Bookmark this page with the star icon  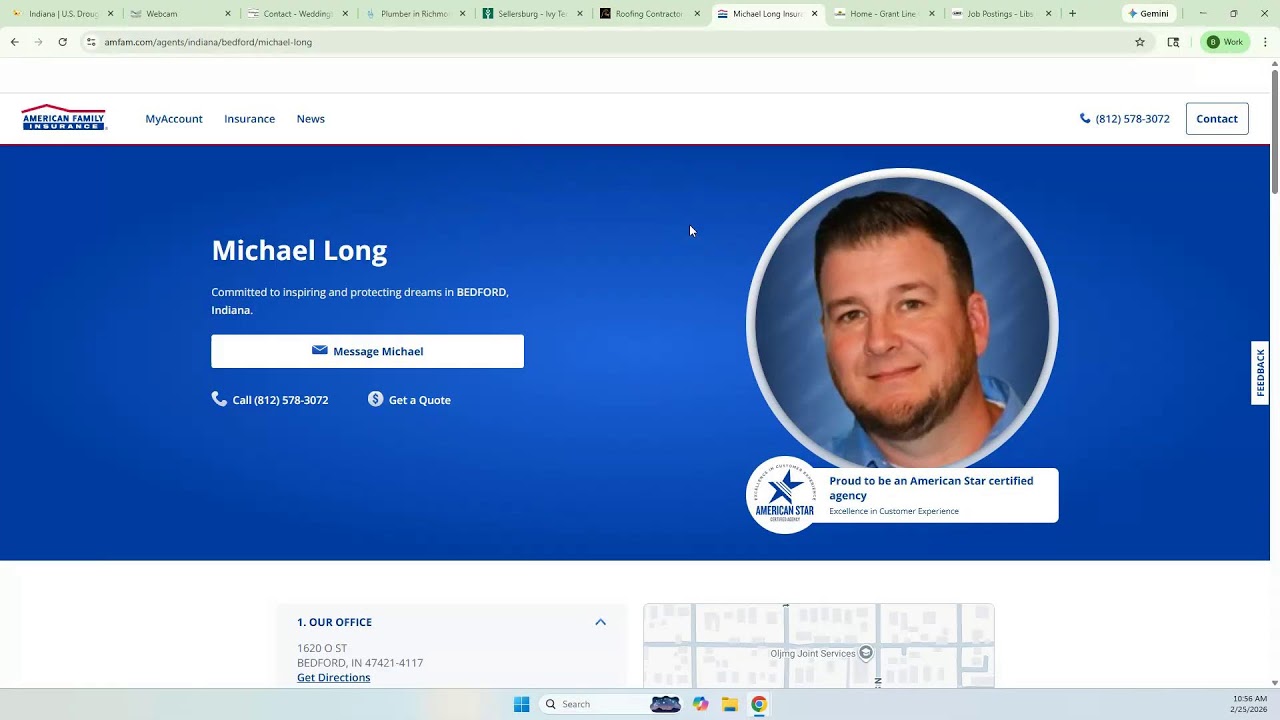(x=1139, y=42)
